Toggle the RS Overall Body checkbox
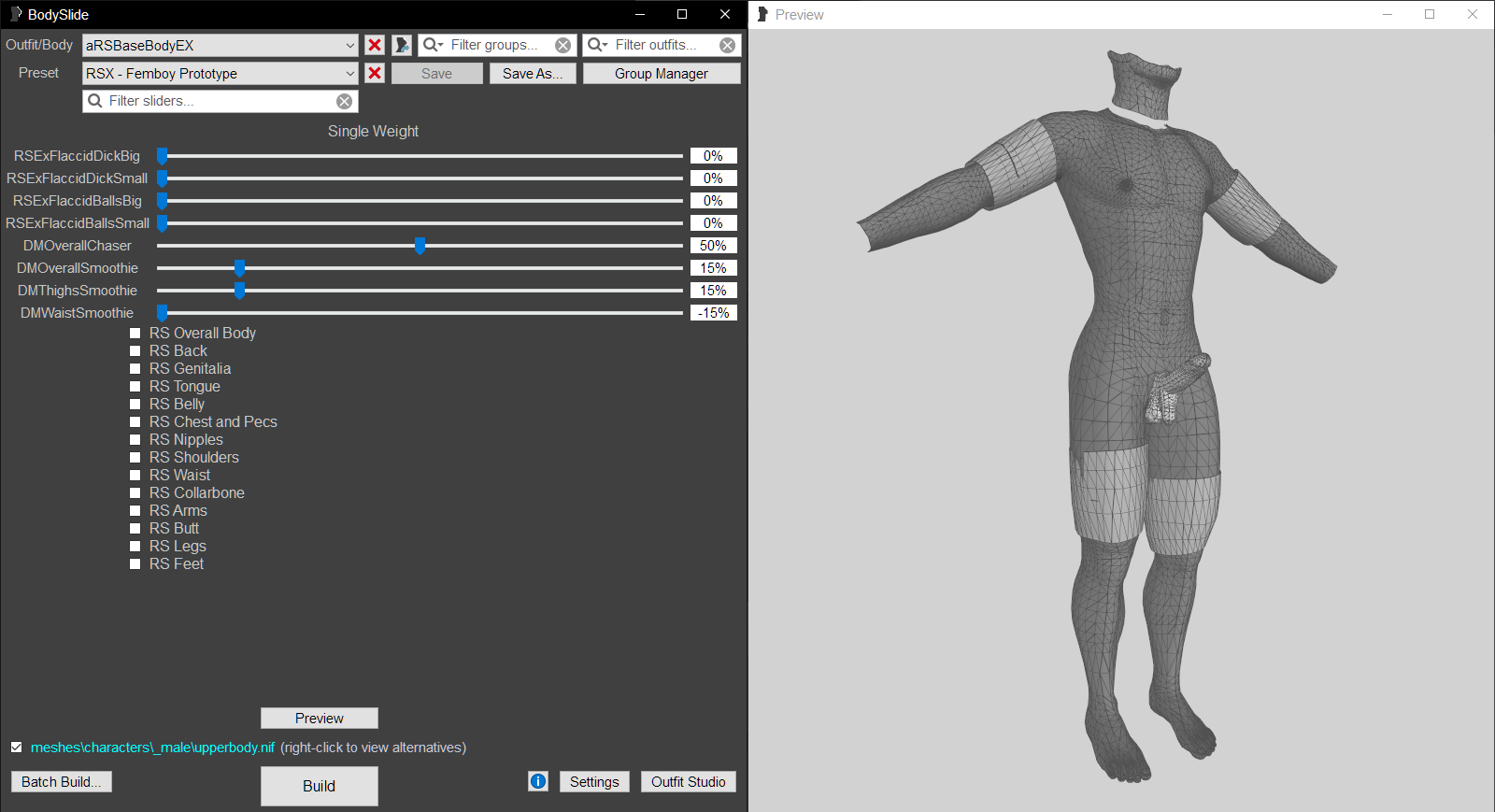The height and width of the screenshot is (812, 1495). point(135,334)
